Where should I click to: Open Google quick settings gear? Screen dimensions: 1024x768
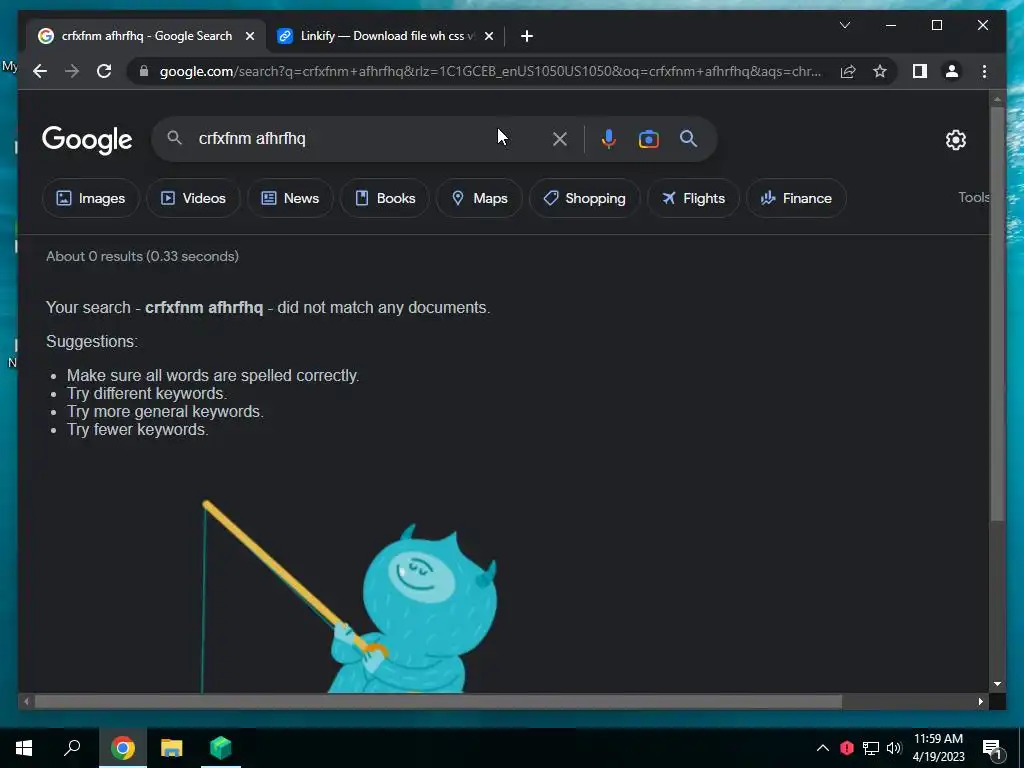[955, 140]
